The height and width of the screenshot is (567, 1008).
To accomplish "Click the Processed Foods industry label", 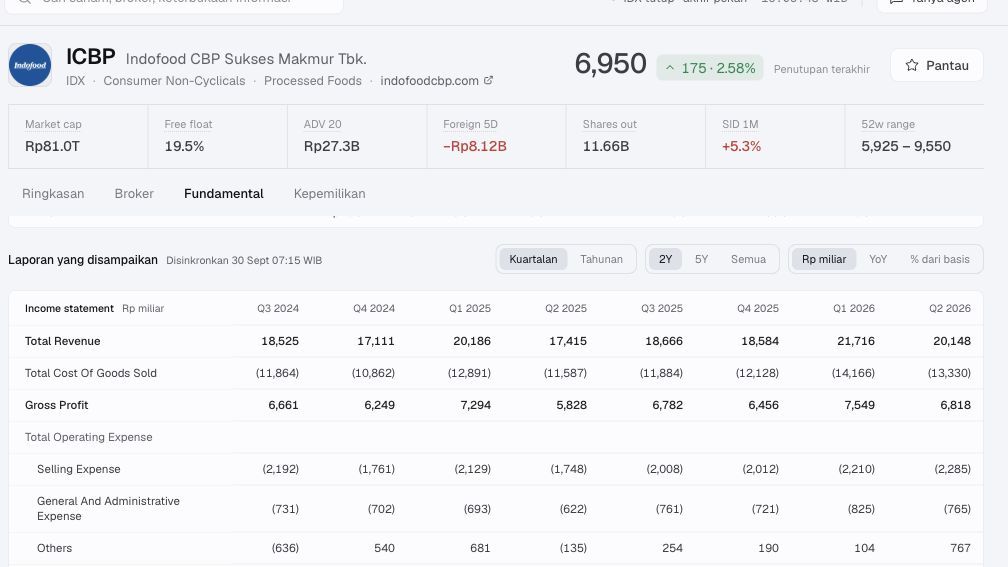I will click(313, 81).
